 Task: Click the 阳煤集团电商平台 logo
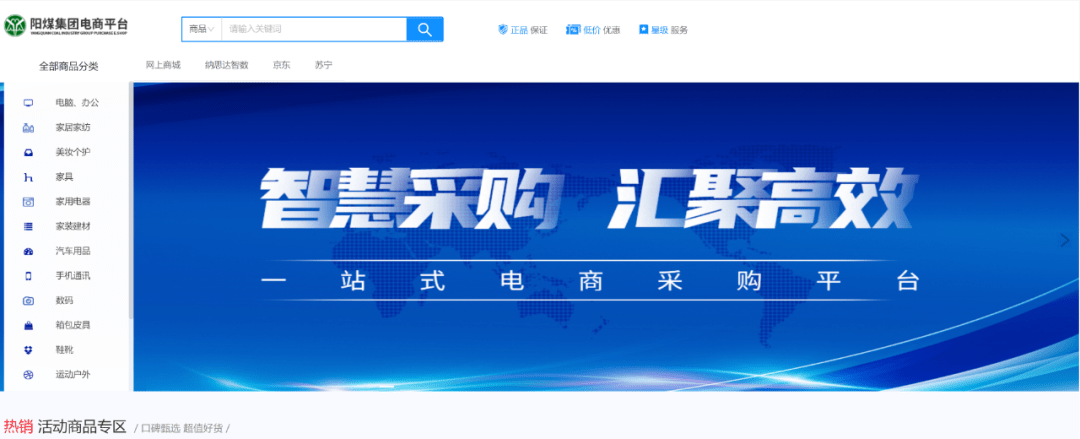(66, 26)
